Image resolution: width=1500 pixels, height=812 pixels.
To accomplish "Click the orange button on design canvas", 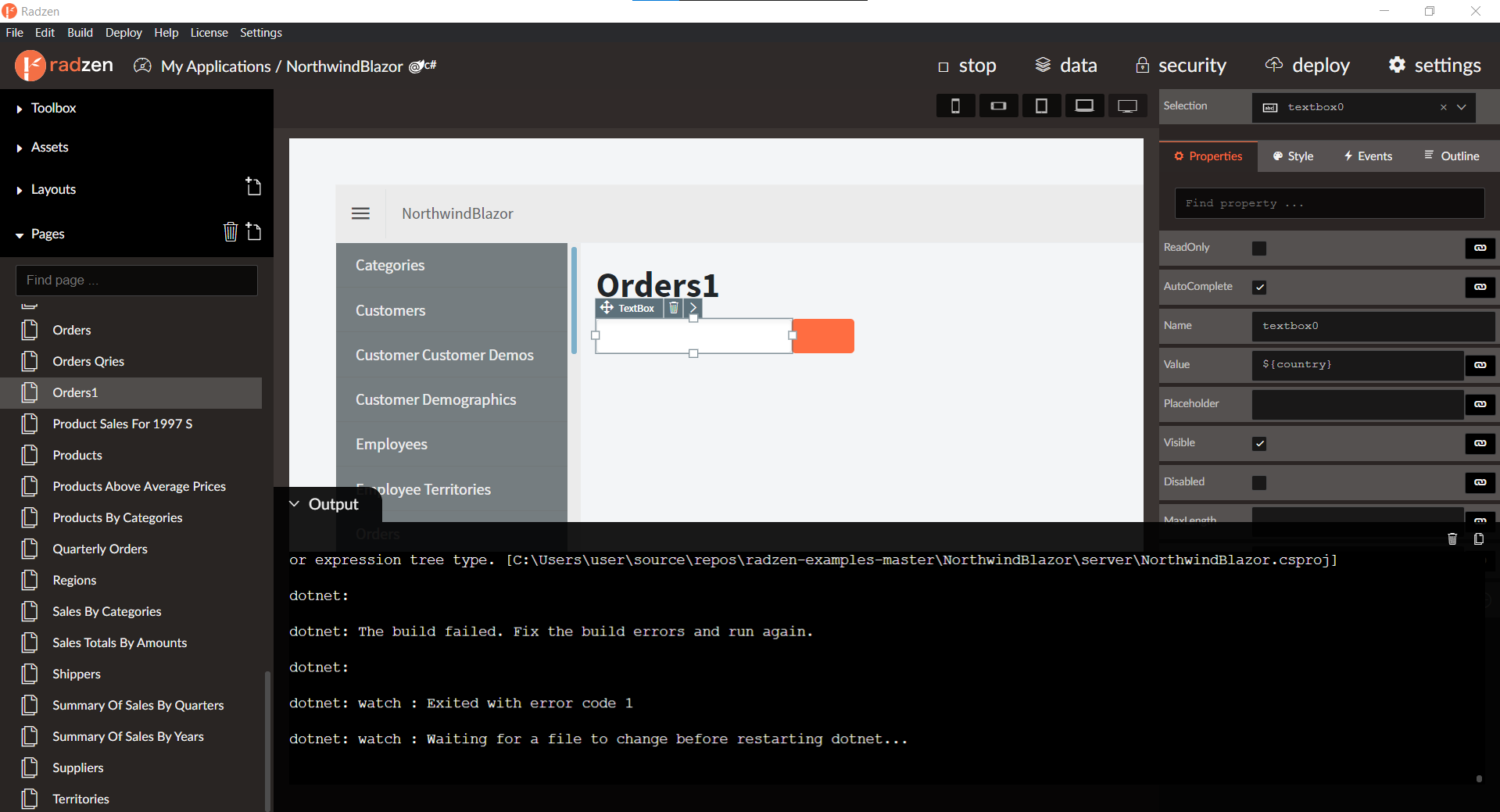I will pos(823,336).
